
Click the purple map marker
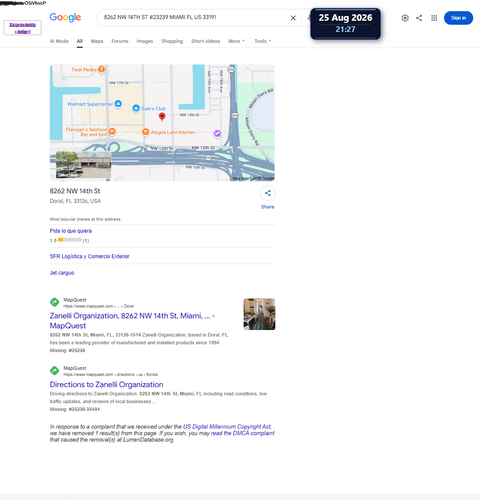tap(217, 134)
